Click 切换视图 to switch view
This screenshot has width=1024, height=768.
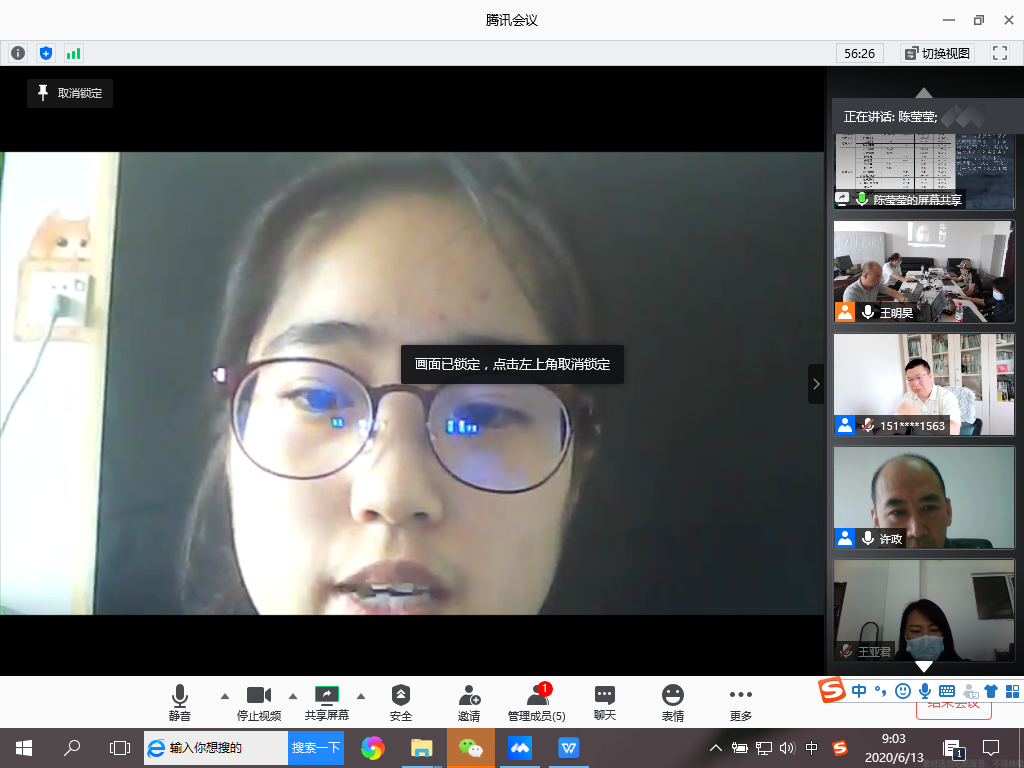pyautogui.click(x=937, y=53)
